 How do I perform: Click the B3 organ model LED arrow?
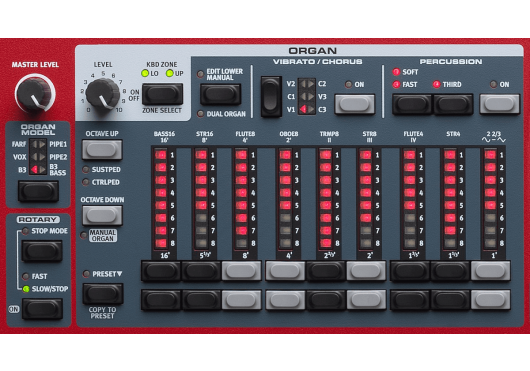(34, 170)
